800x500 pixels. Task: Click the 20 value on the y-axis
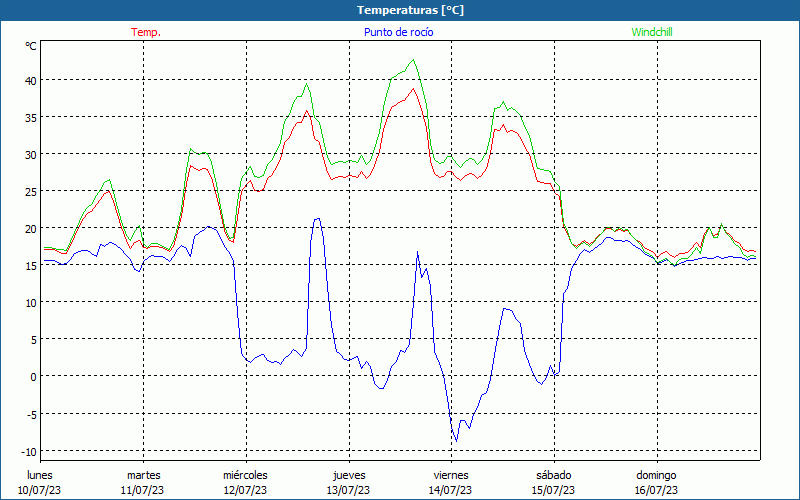tap(31, 228)
